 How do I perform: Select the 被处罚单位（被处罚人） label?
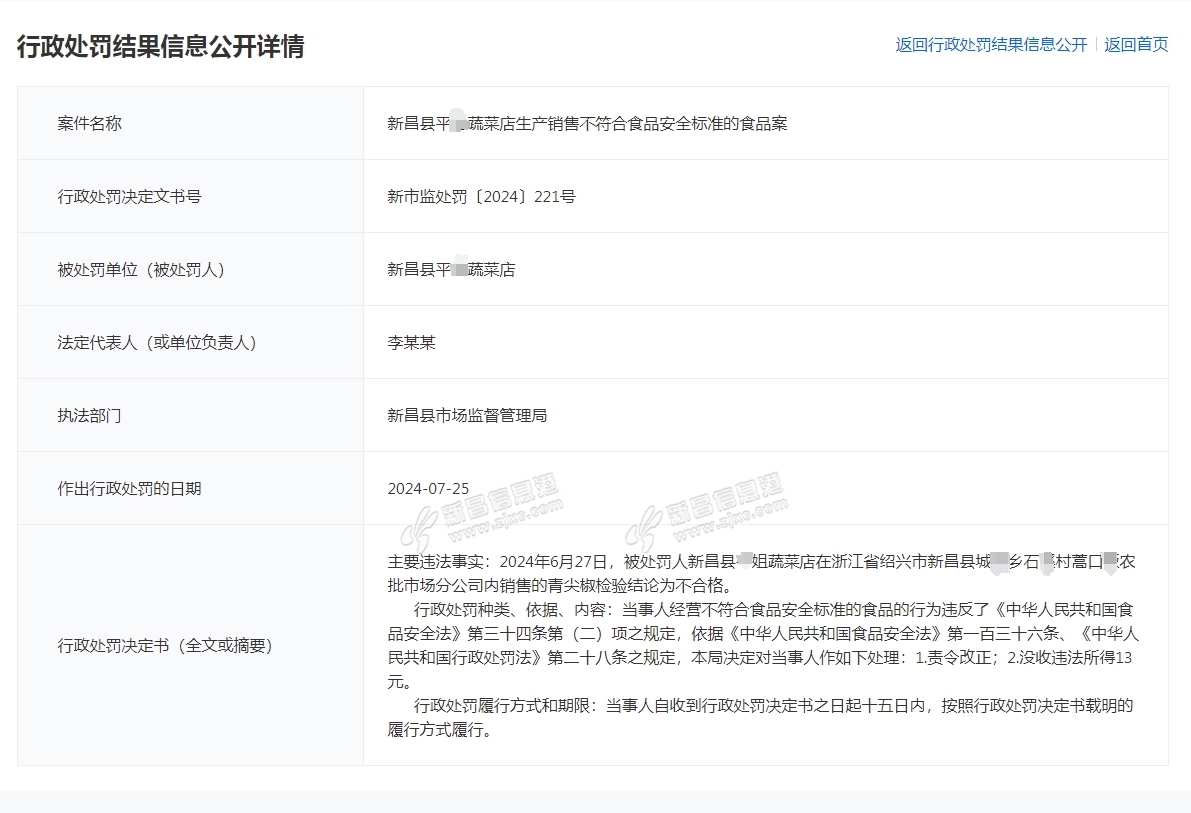point(142,269)
